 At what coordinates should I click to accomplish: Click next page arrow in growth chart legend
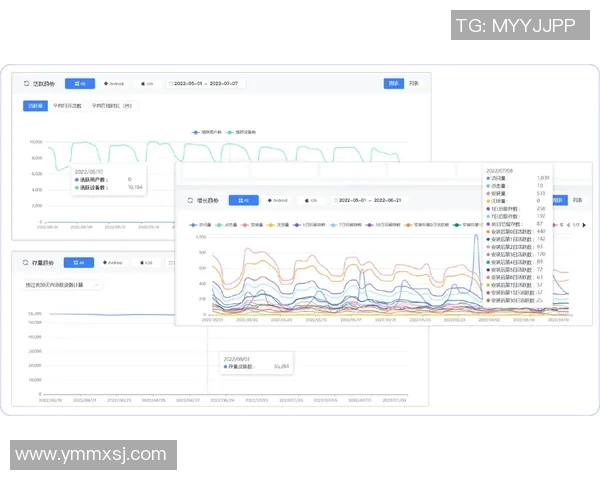[583, 225]
